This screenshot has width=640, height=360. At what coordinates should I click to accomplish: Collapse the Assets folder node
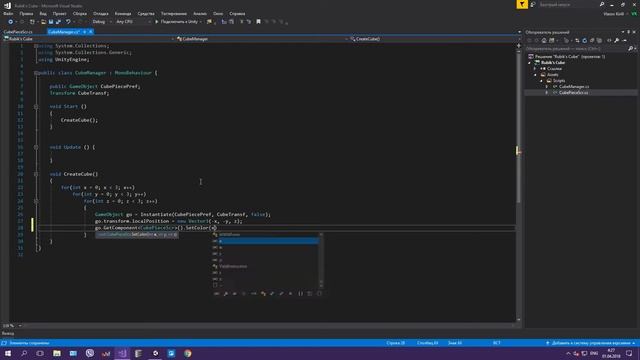535,75
